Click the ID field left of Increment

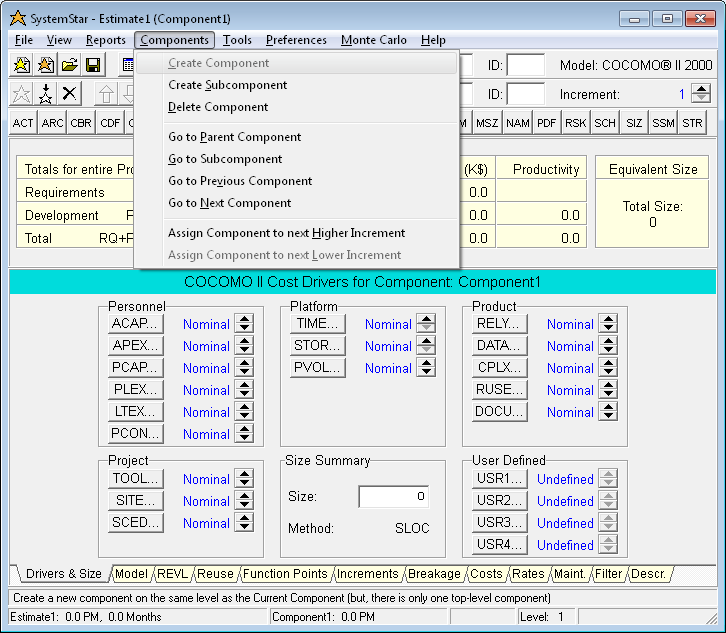point(526,94)
